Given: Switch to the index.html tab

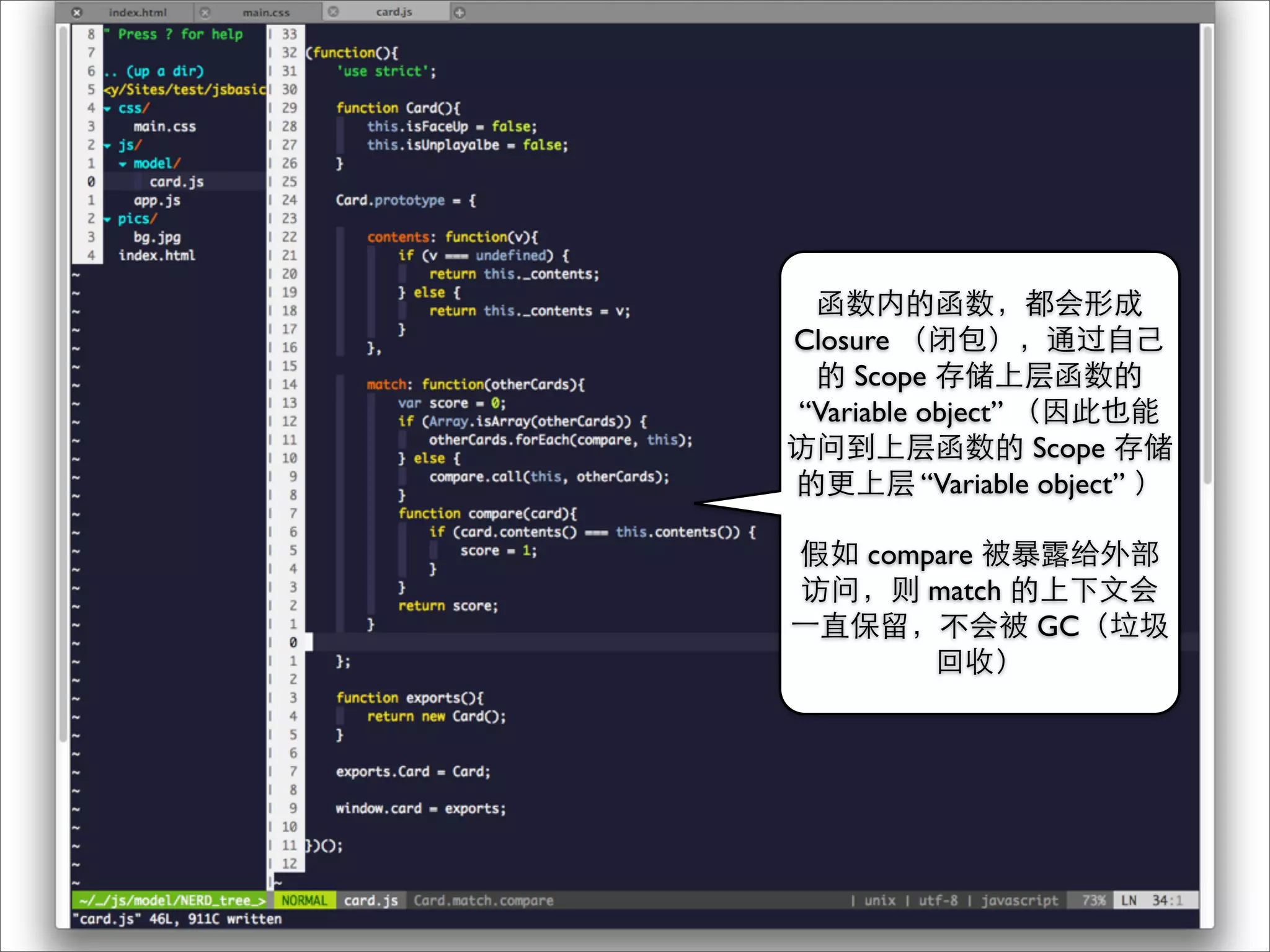Looking at the screenshot, I should tap(137, 12).
